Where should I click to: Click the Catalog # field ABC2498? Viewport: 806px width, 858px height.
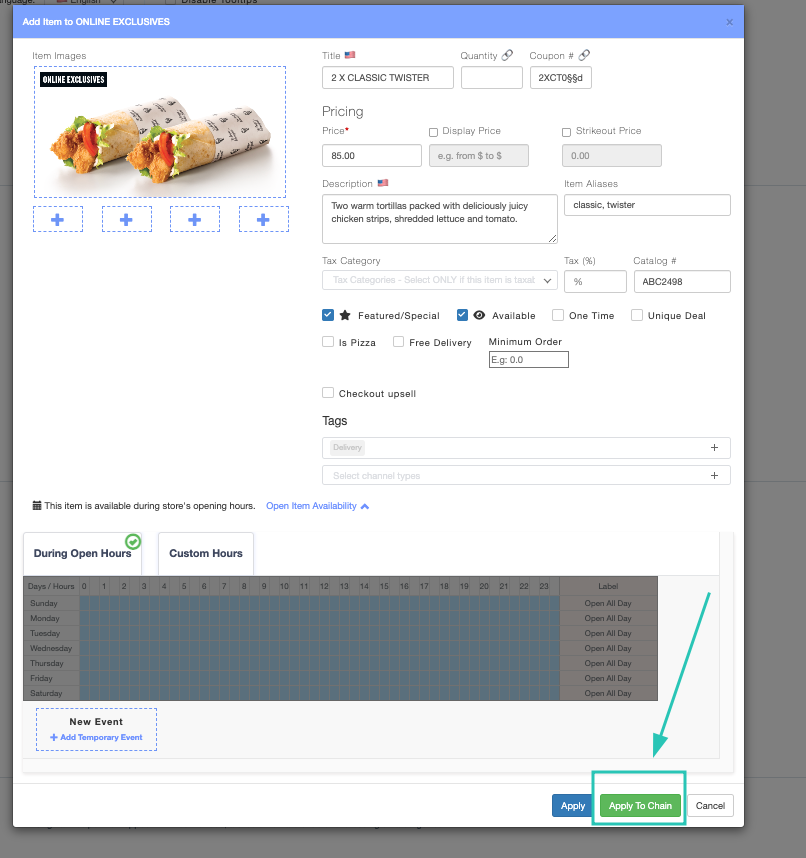(x=682, y=281)
